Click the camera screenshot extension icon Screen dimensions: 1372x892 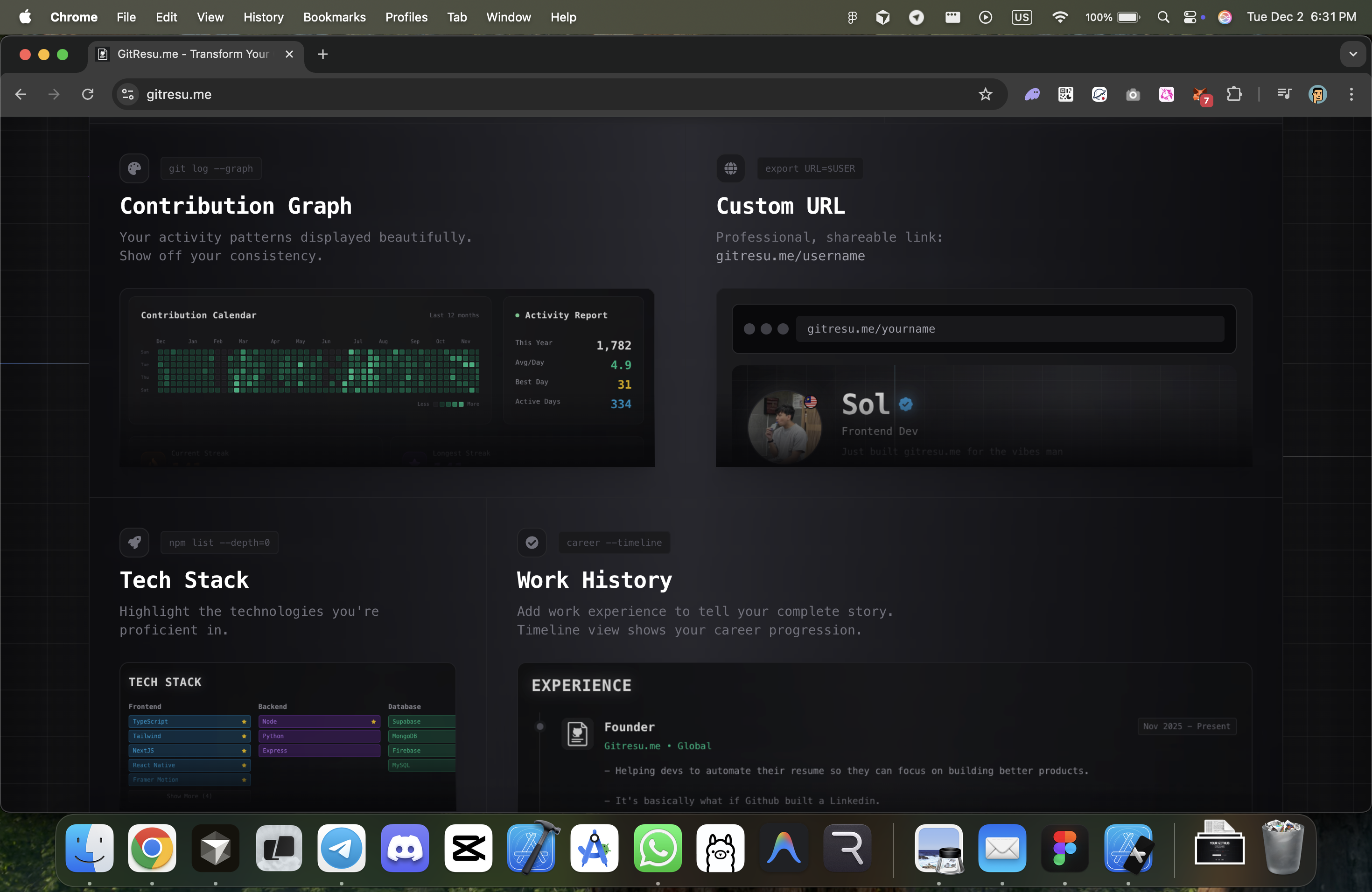click(x=1134, y=95)
